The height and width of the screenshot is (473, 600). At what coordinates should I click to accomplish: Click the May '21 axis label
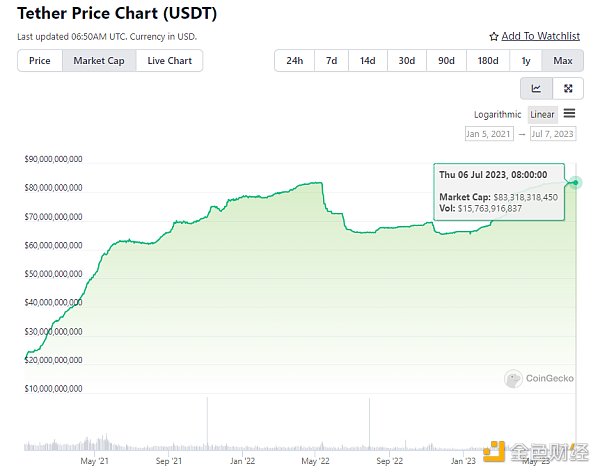point(95,461)
